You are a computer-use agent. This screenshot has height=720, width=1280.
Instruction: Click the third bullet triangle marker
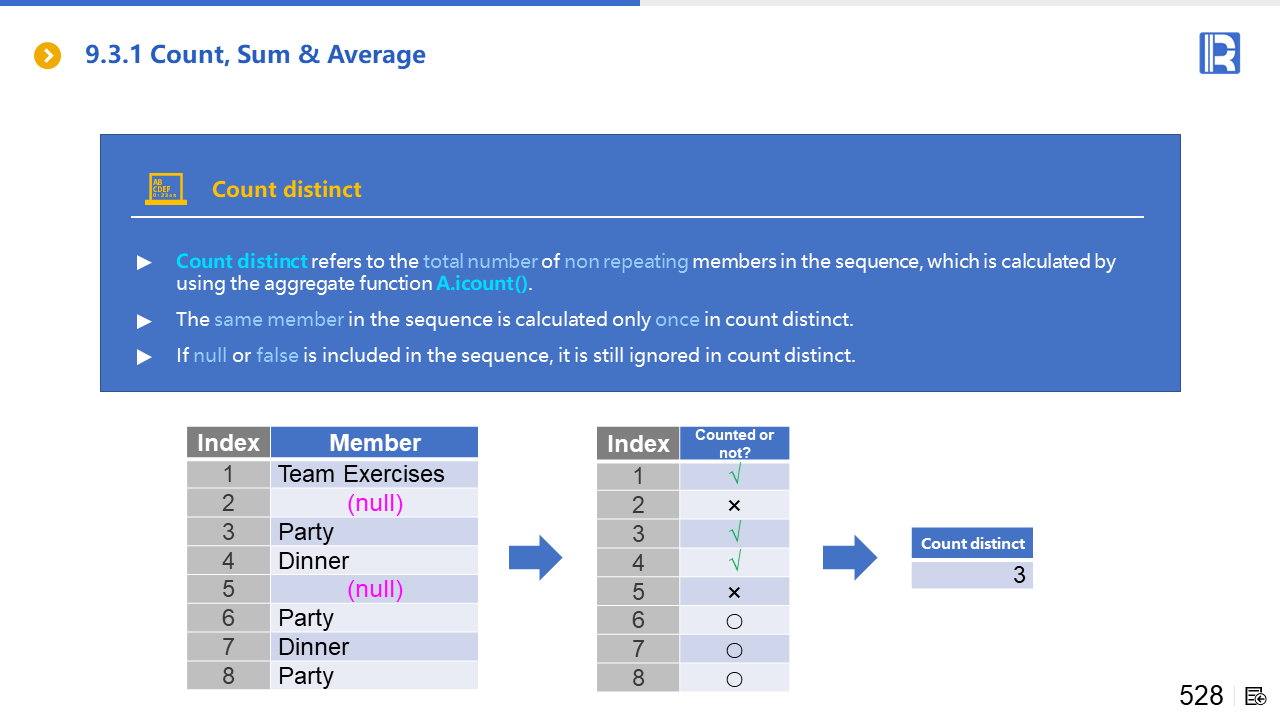(145, 356)
